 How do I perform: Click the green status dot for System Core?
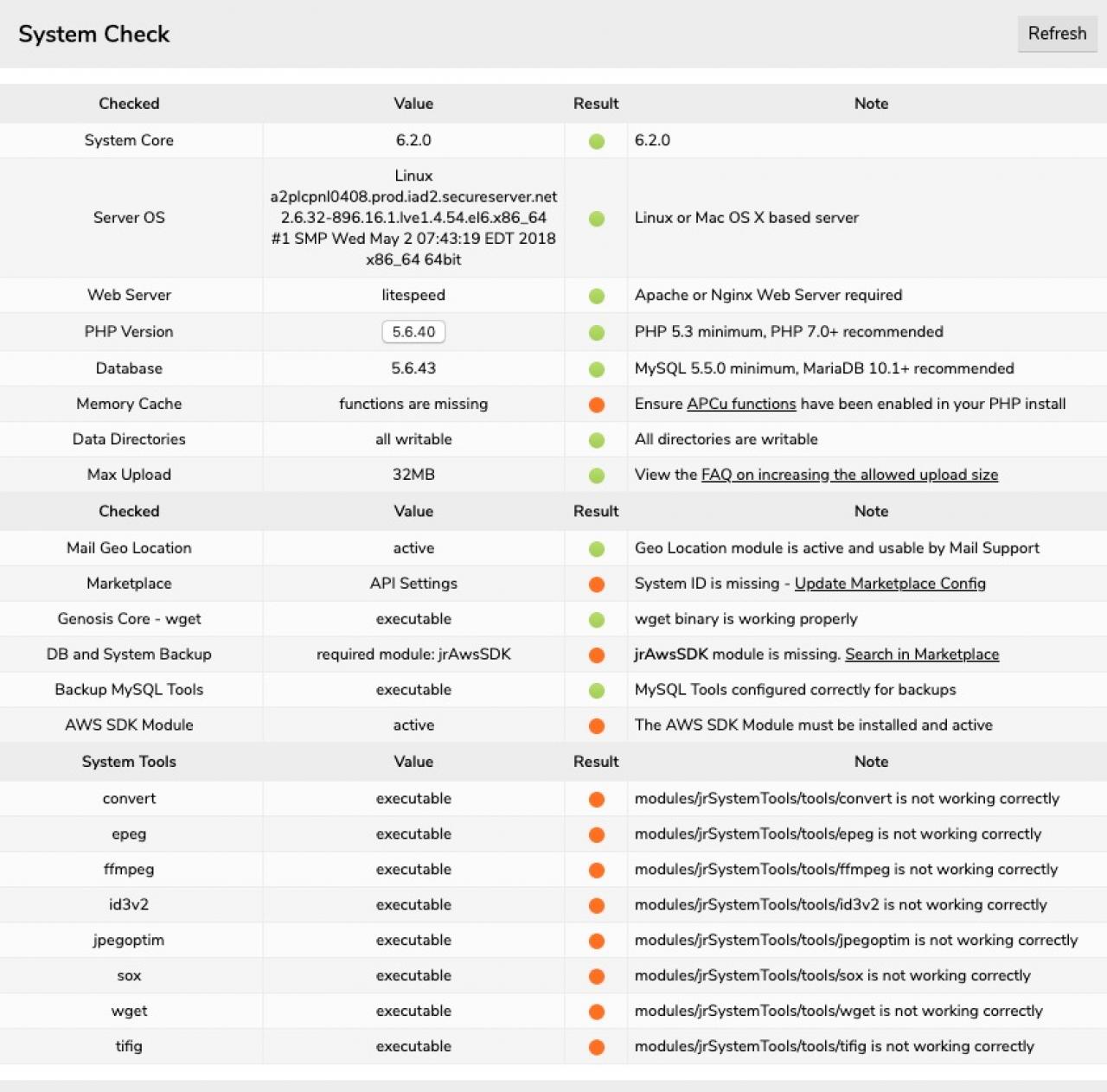pyautogui.click(x=597, y=141)
